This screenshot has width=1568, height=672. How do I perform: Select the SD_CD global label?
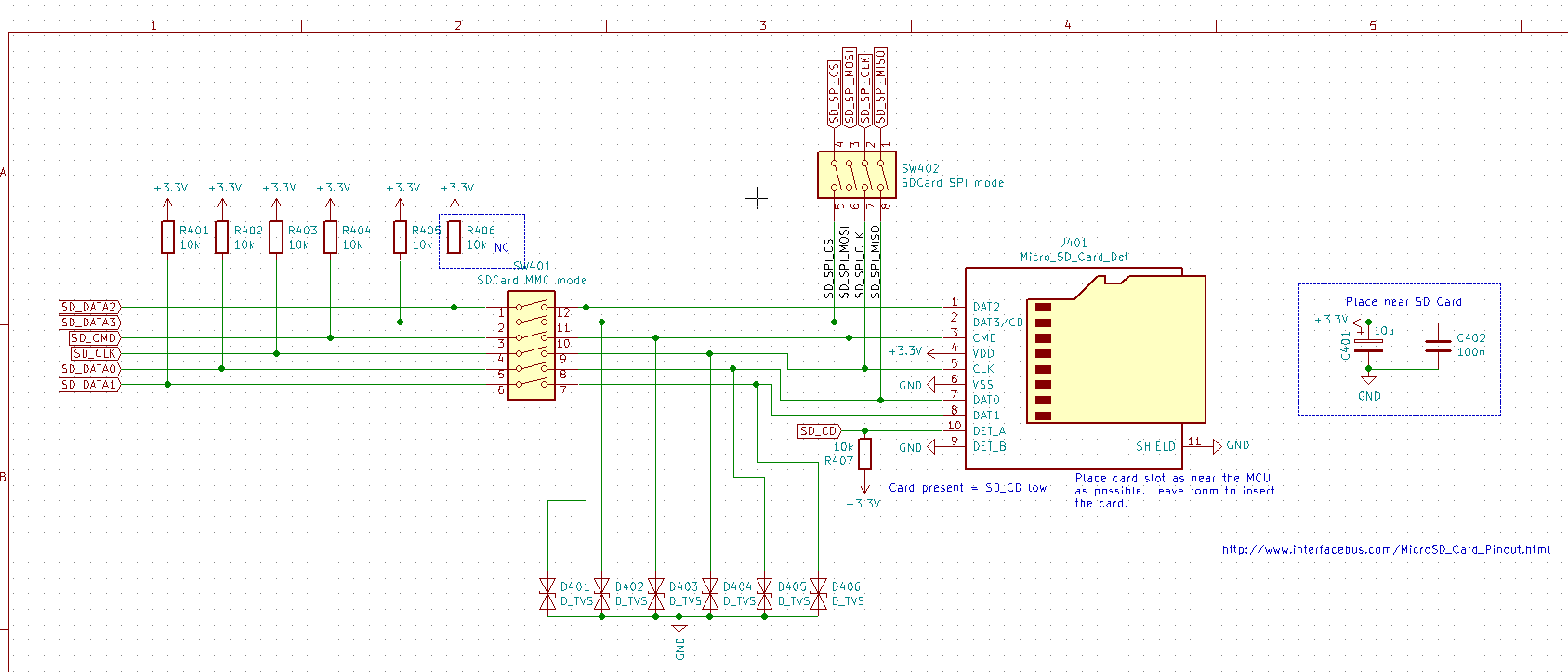pos(820,430)
